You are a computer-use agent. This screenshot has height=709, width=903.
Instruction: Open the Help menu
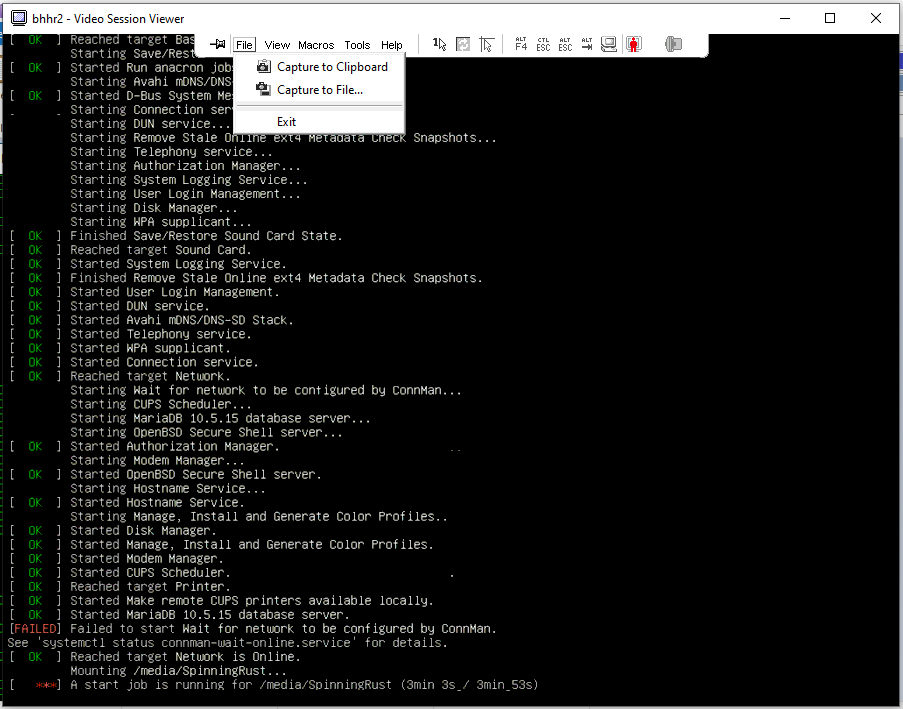click(392, 45)
